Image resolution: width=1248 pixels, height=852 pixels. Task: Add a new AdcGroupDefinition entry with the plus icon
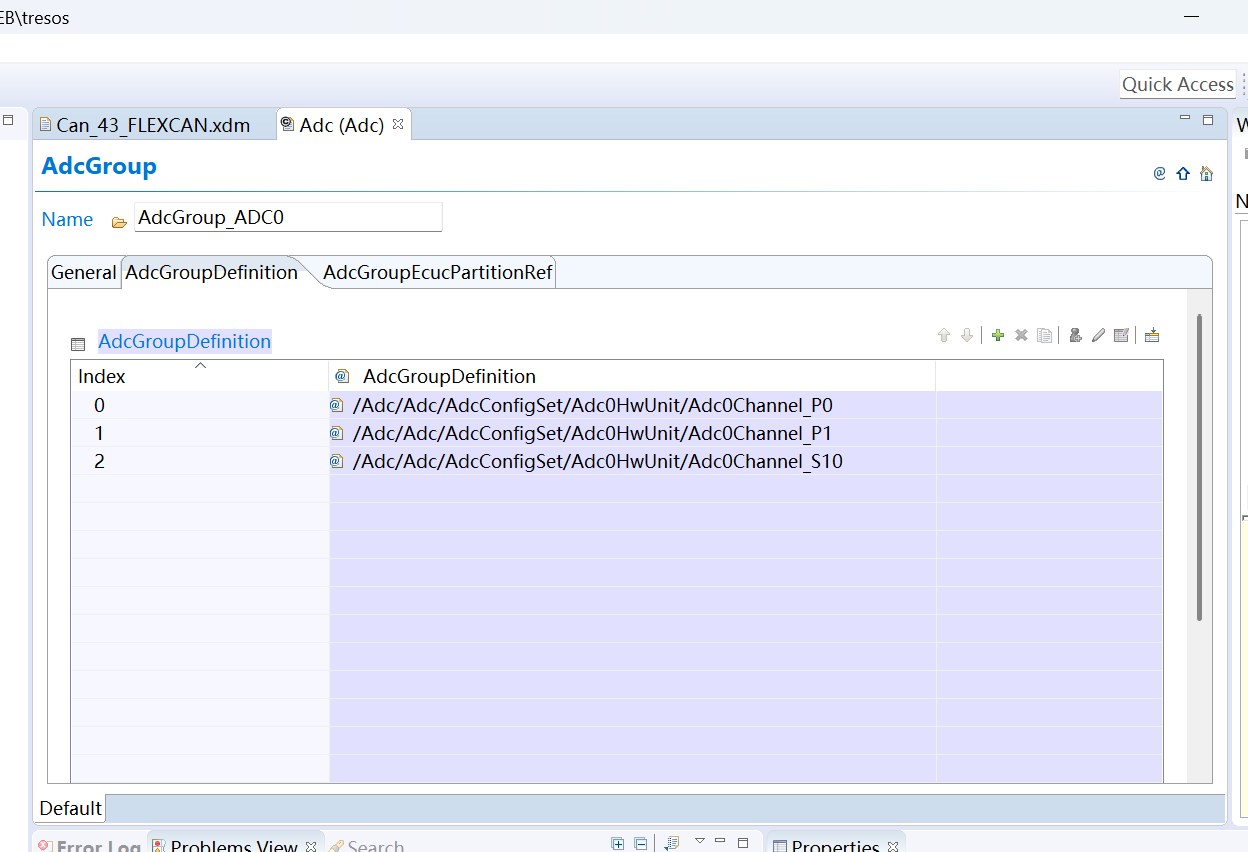pos(997,335)
